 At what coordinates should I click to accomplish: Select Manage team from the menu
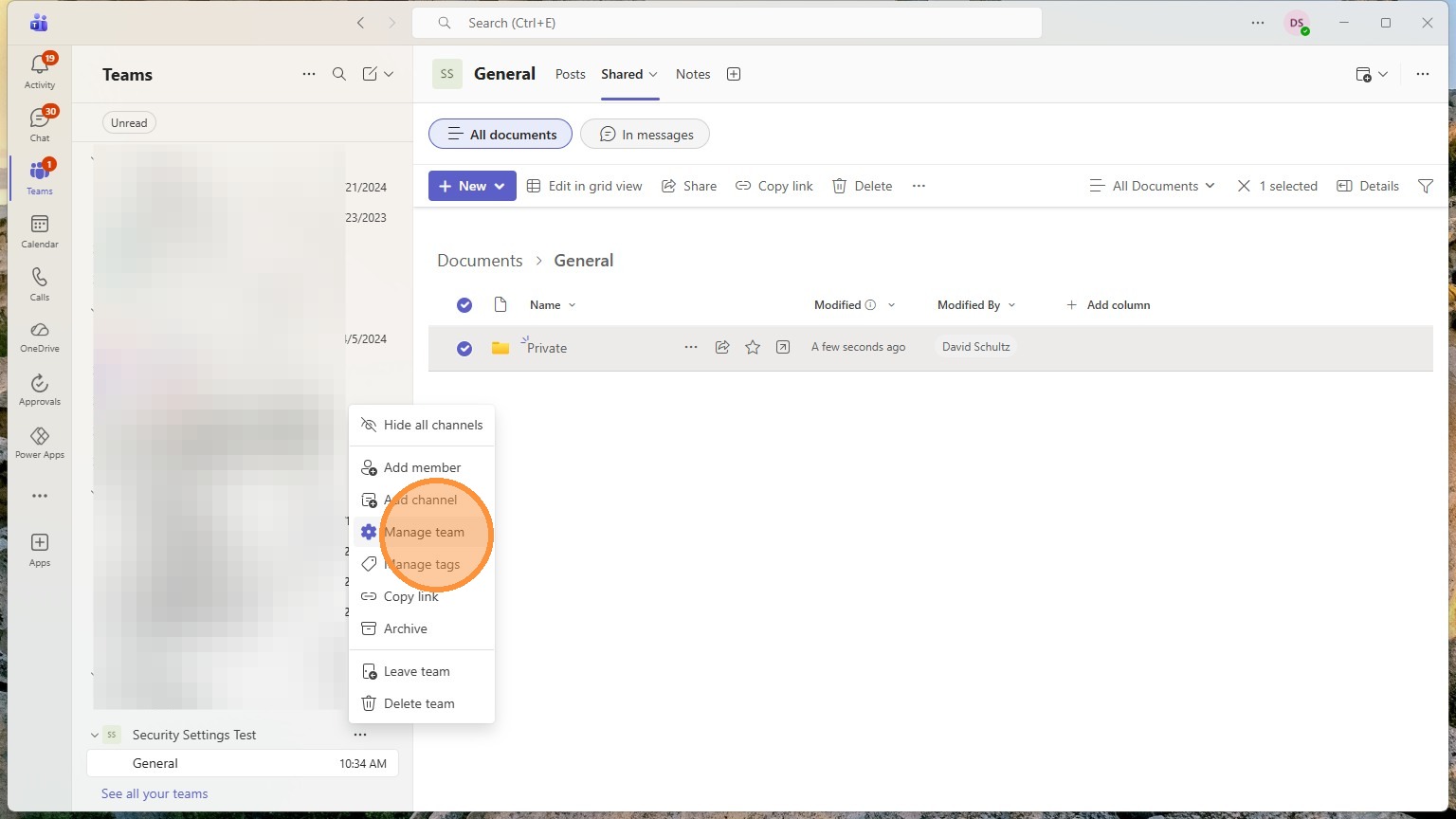(422, 532)
